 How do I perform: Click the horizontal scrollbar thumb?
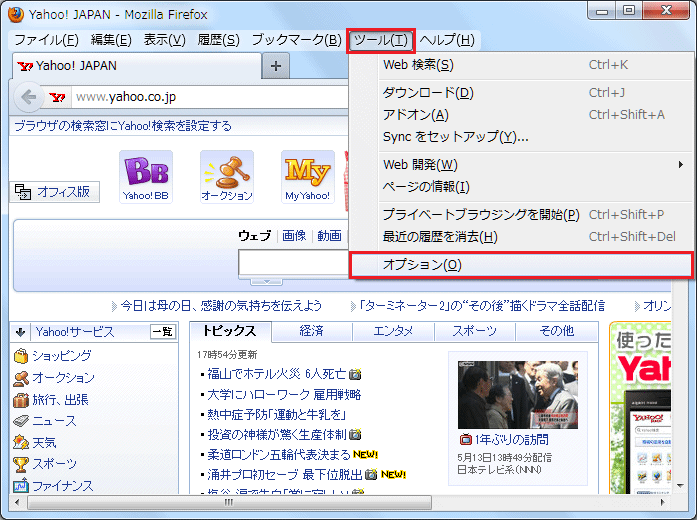coord(229,503)
